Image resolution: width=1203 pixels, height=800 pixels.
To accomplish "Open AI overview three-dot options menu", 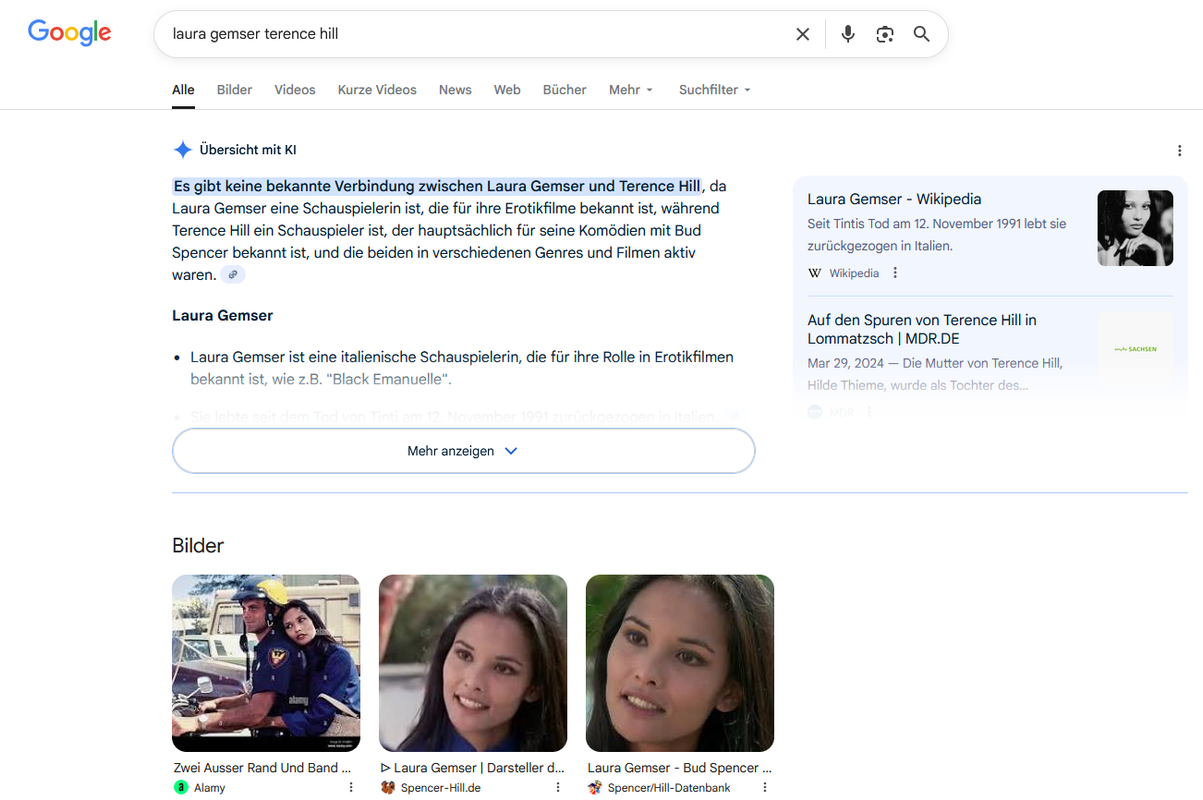I will [1180, 151].
